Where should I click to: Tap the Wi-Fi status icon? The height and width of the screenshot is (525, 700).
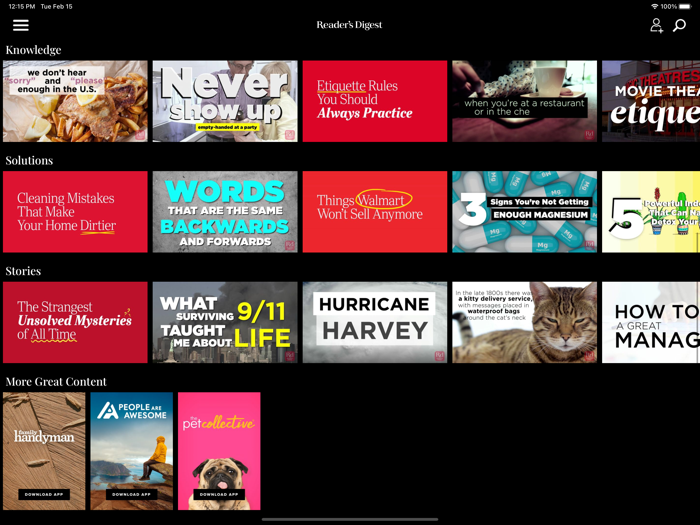pyautogui.click(x=655, y=6)
